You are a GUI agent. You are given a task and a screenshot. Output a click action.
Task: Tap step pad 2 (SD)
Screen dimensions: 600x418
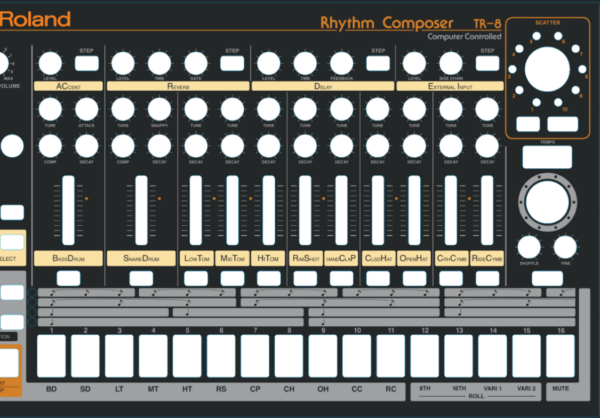point(85,356)
